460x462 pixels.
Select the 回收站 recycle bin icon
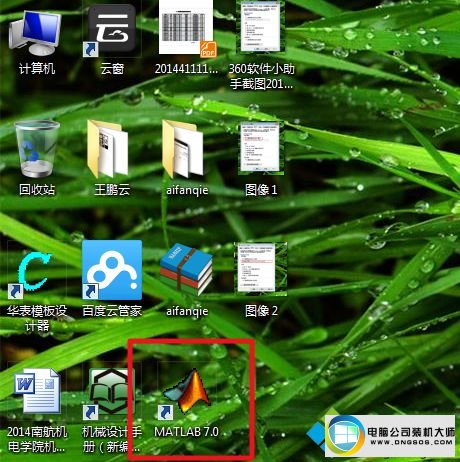pos(37,149)
